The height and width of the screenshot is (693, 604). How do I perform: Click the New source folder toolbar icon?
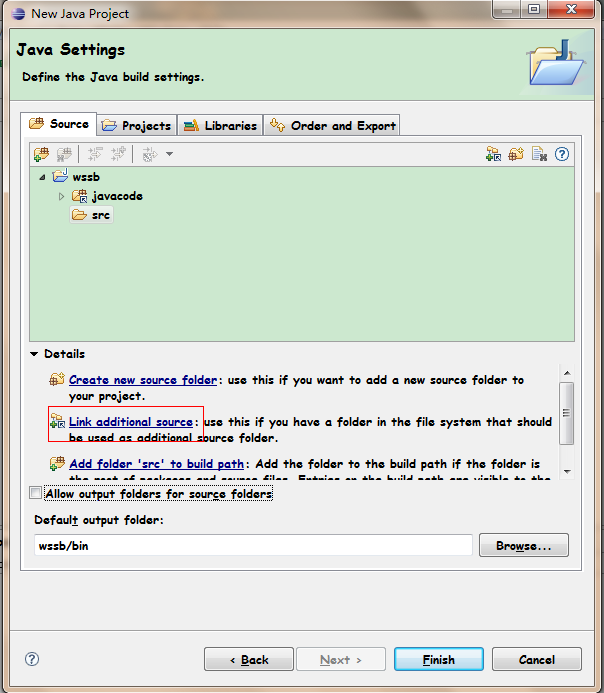516,154
